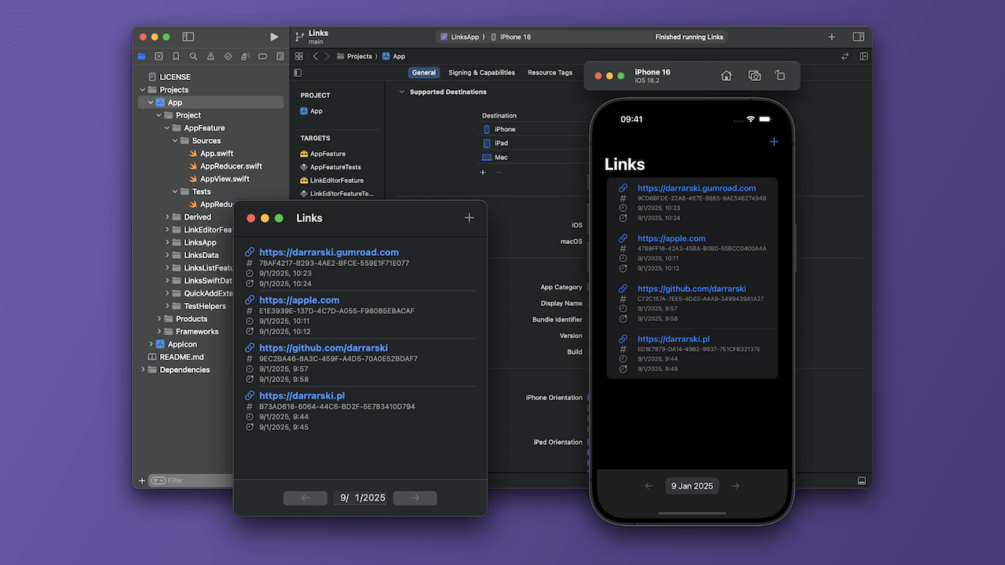Collapse the Sources folder
Image resolution: width=1005 pixels, height=565 pixels.
[175, 141]
